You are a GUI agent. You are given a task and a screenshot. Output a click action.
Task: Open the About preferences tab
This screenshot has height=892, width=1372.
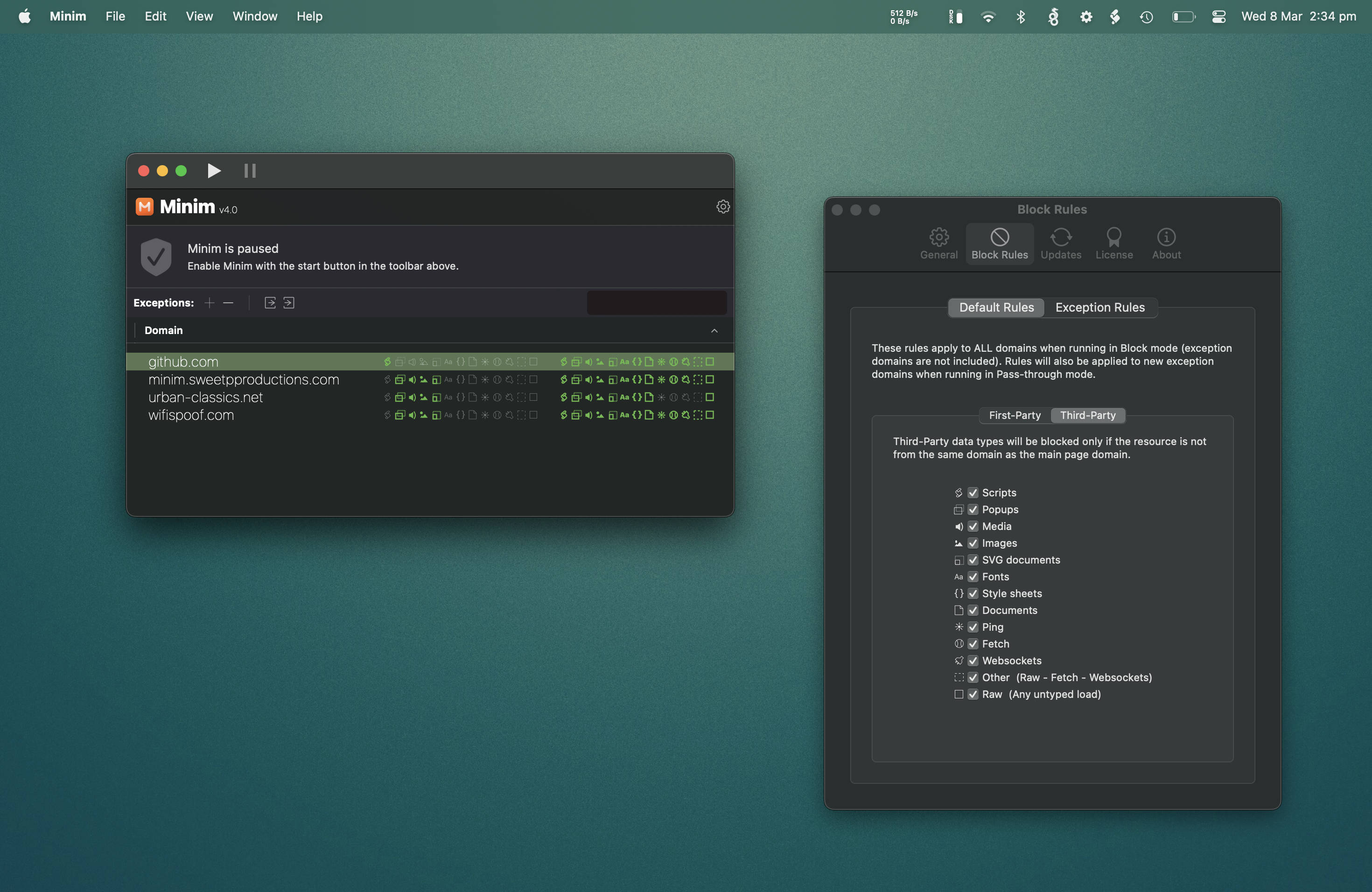point(1166,244)
